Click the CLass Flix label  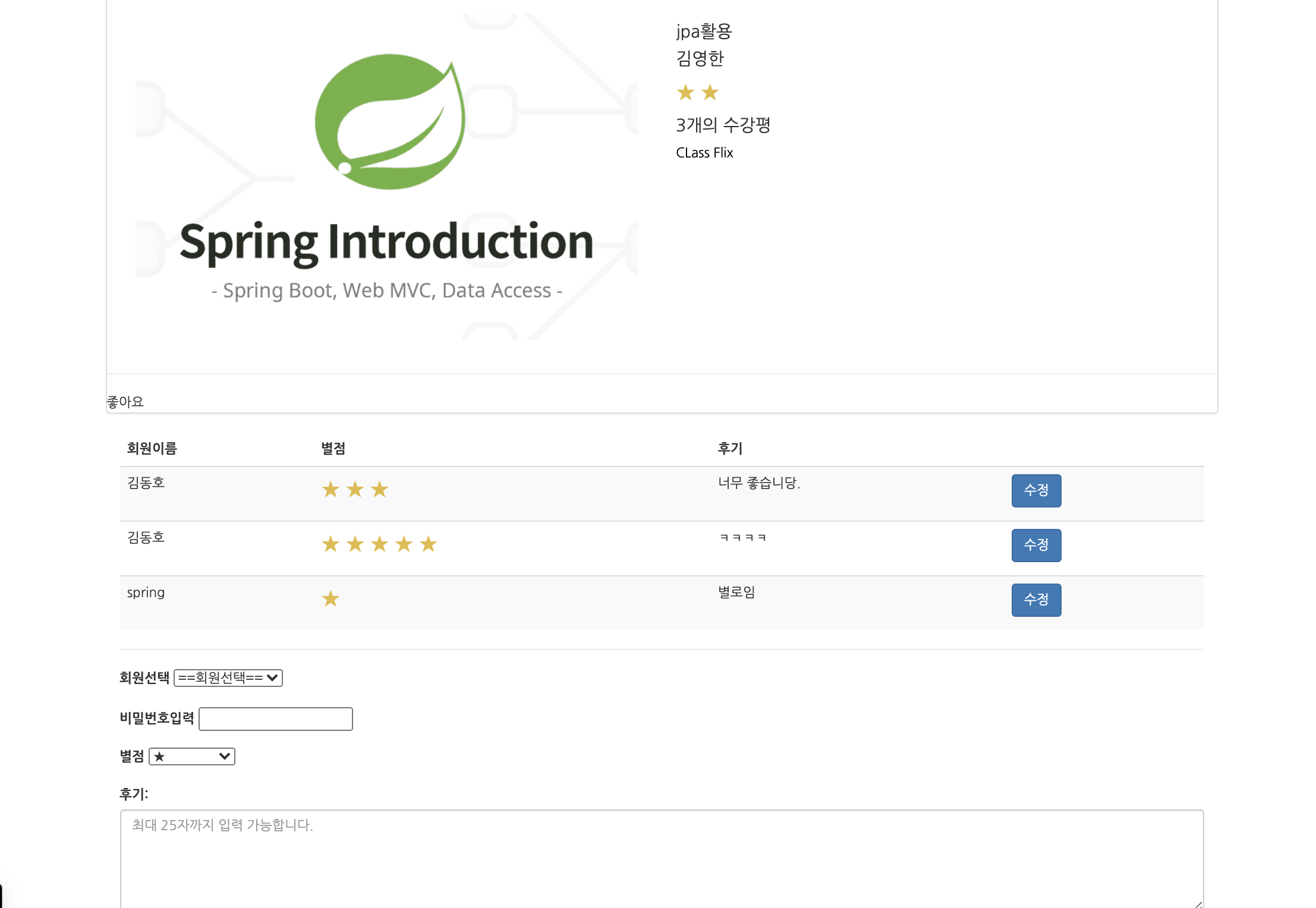tap(704, 153)
